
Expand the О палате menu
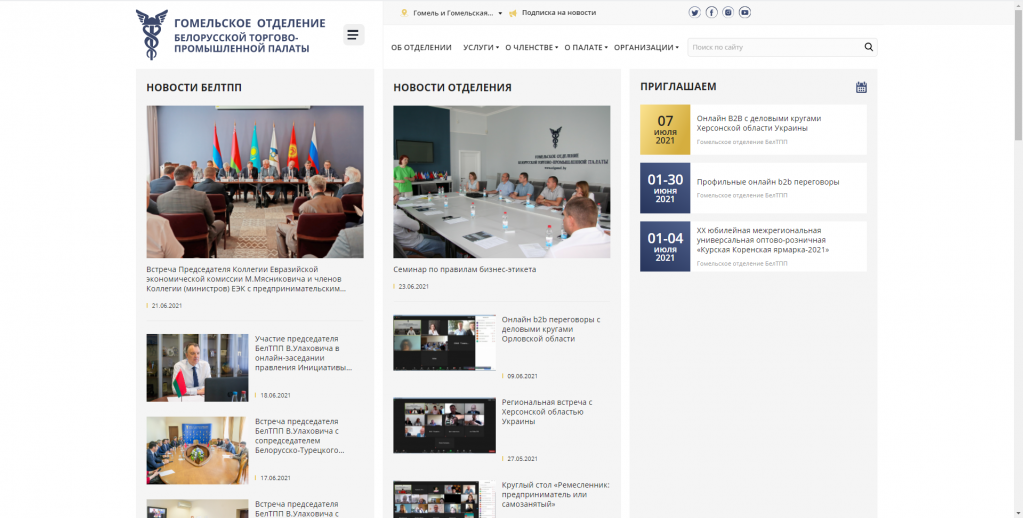coord(586,47)
